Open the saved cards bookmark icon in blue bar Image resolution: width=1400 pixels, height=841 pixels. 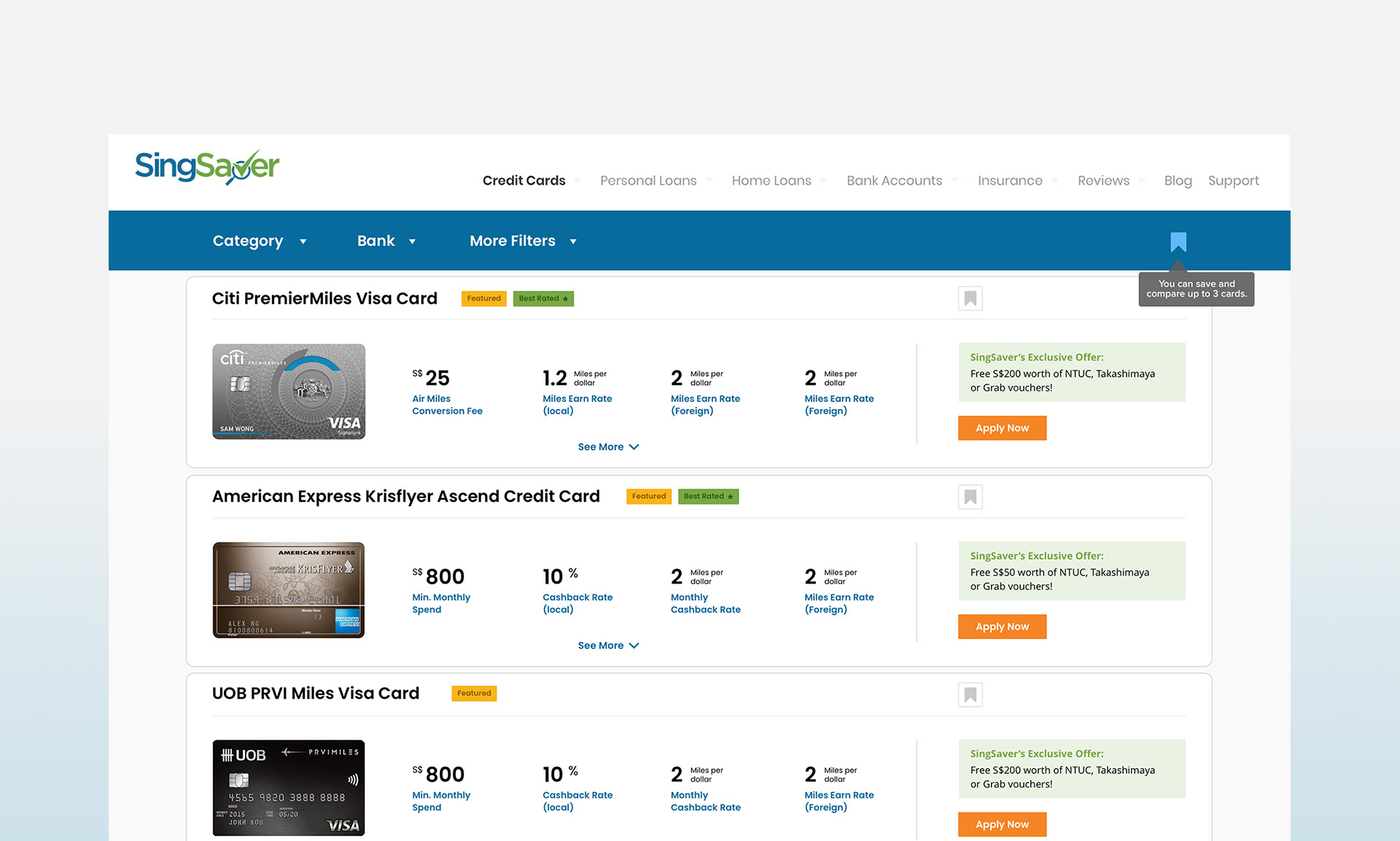pos(1178,242)
